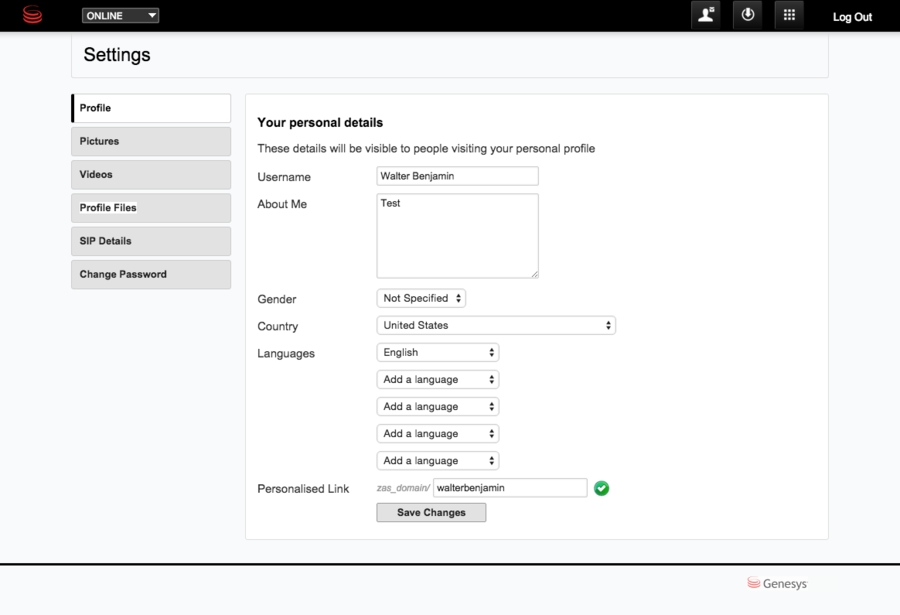Click the circular download arrow icon in header
The image size is (900, 615).
(747, 15)
